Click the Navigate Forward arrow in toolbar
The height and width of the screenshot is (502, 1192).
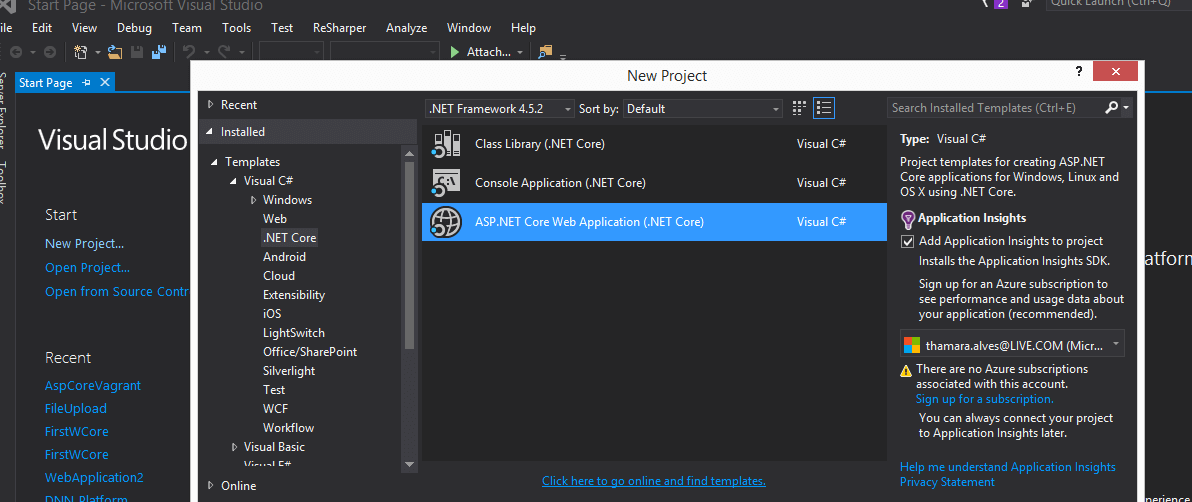click(x=49, y=52)
